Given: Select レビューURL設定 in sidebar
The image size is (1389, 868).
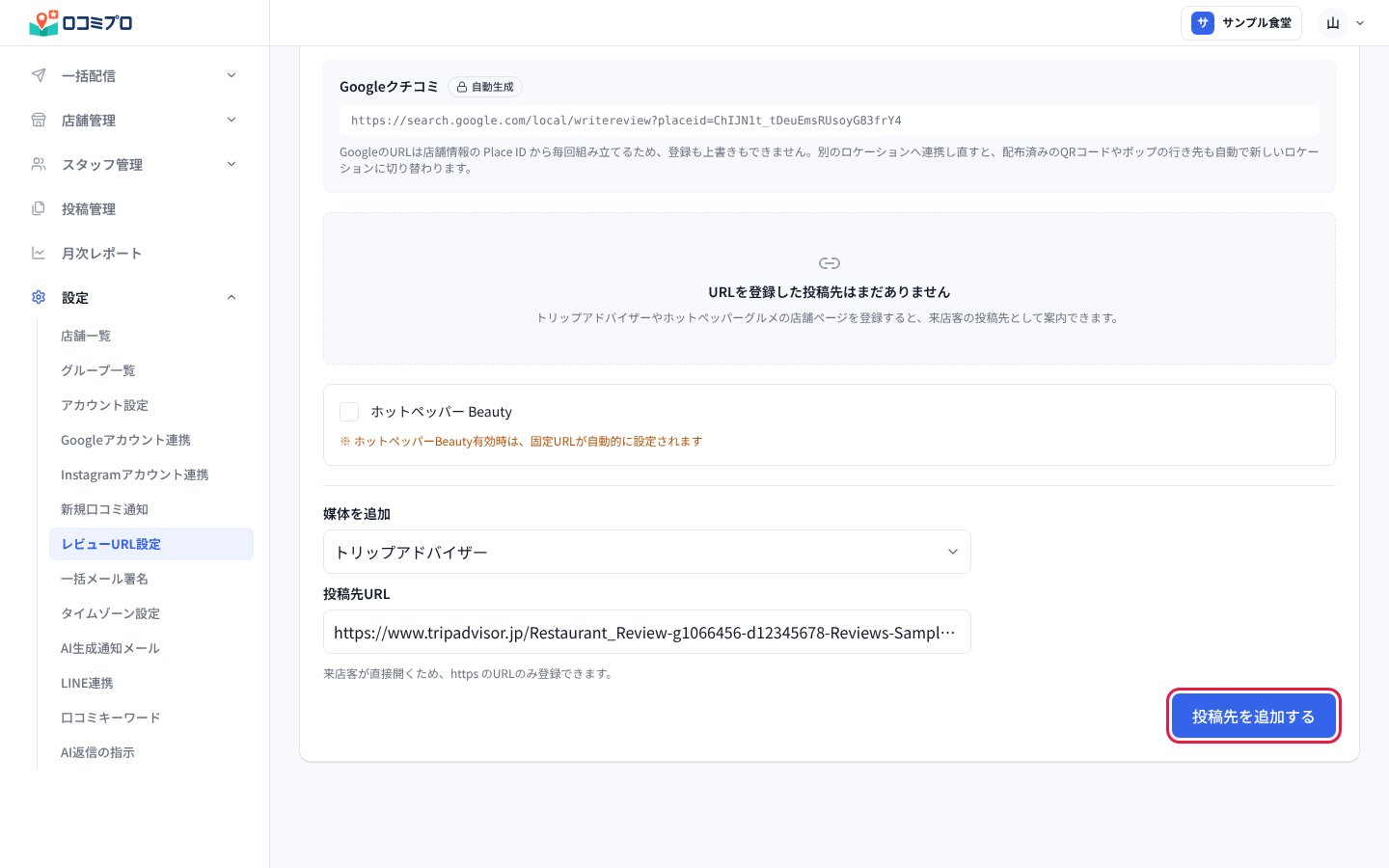Looking at the screenshot, I should 151,544.
